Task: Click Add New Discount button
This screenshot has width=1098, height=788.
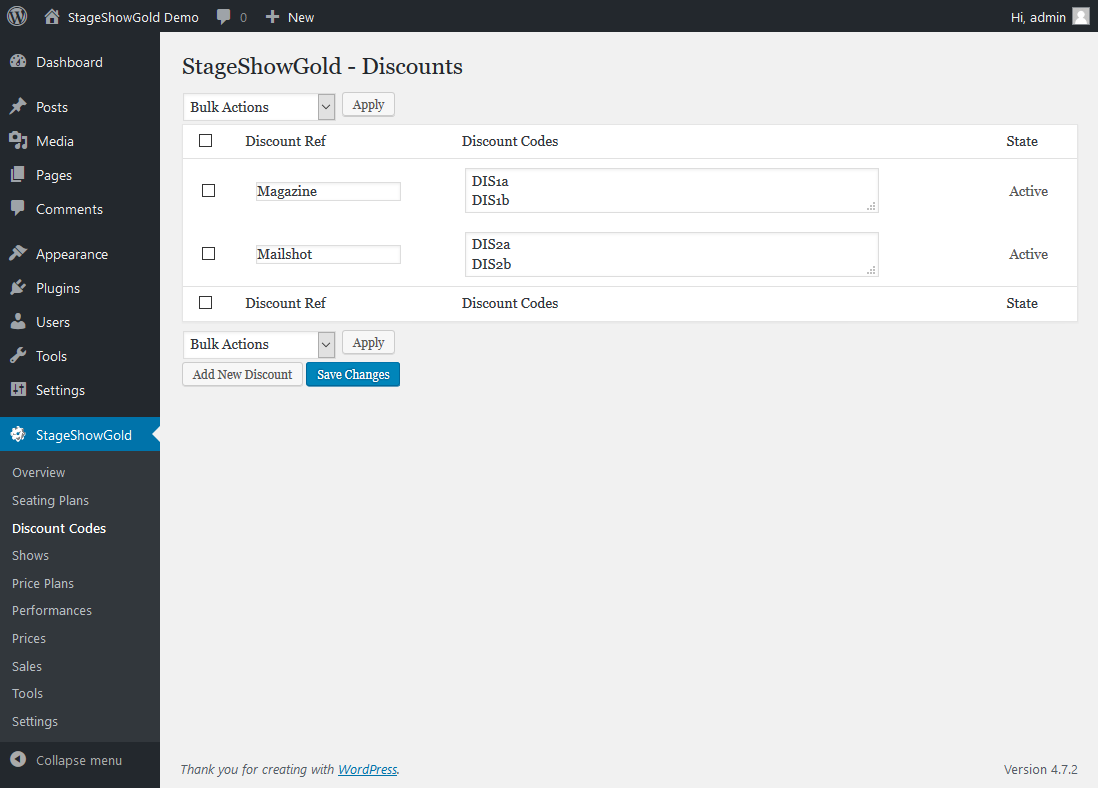Action: pyautogui.click(x=242, y=375)
